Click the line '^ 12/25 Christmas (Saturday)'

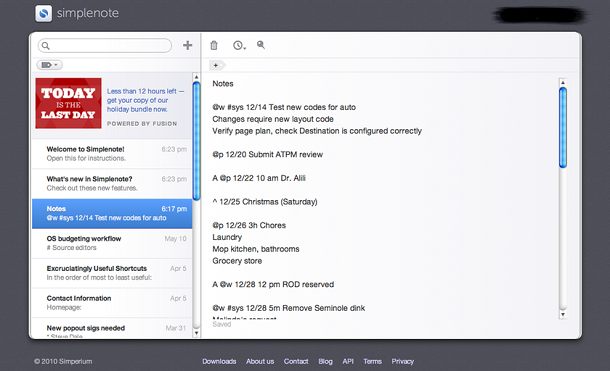tap(265, 202)
